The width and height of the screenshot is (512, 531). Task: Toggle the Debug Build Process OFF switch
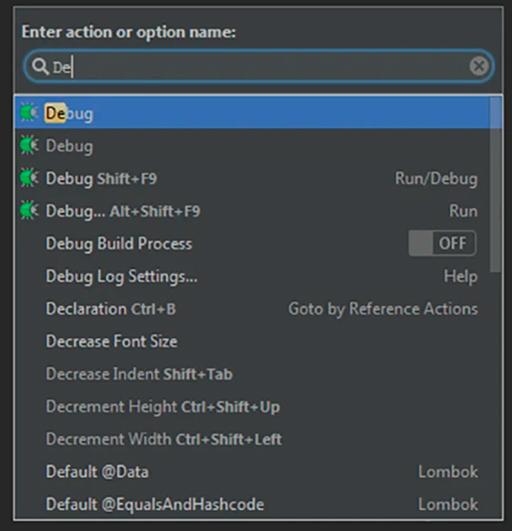[443, 243]
